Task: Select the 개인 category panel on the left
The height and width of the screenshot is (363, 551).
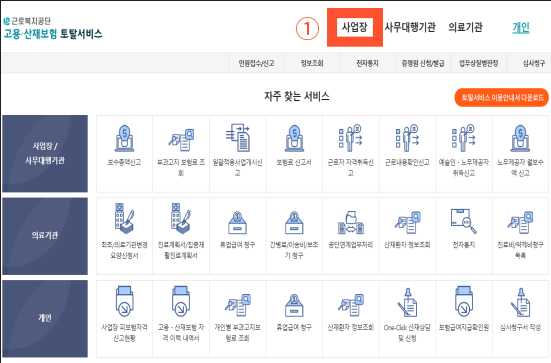Action: [45, 318]
